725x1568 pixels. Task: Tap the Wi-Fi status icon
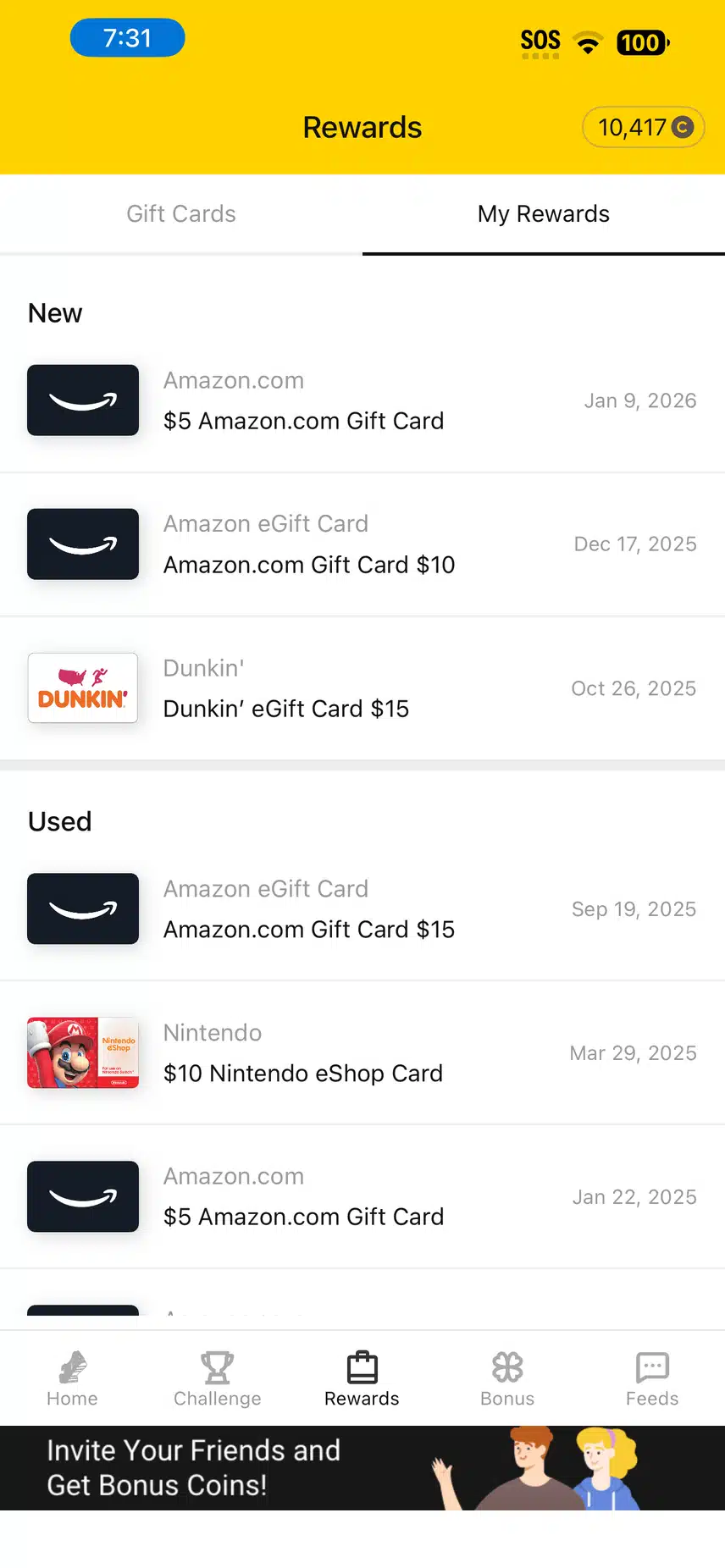click(588, 42)
